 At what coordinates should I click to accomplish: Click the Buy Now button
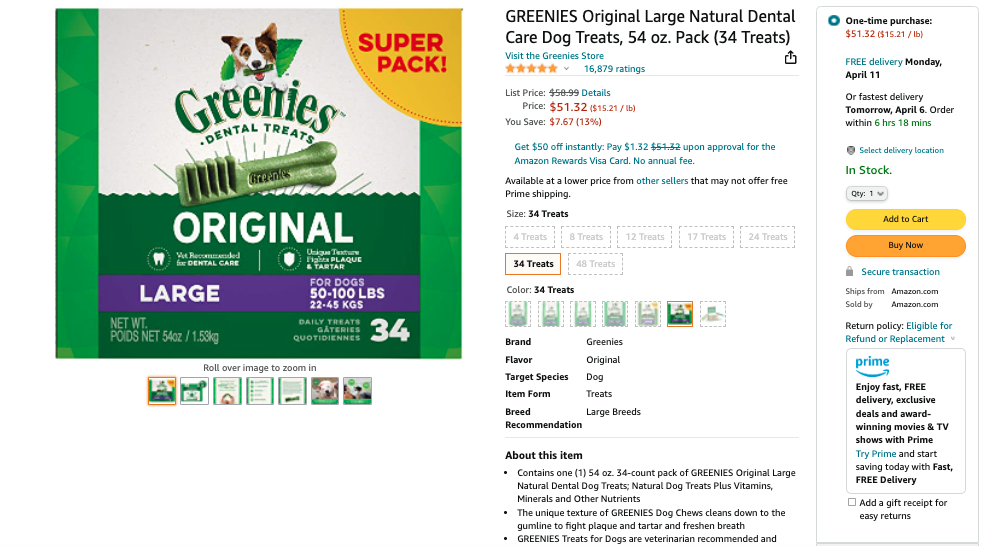(x=905, y=245)
